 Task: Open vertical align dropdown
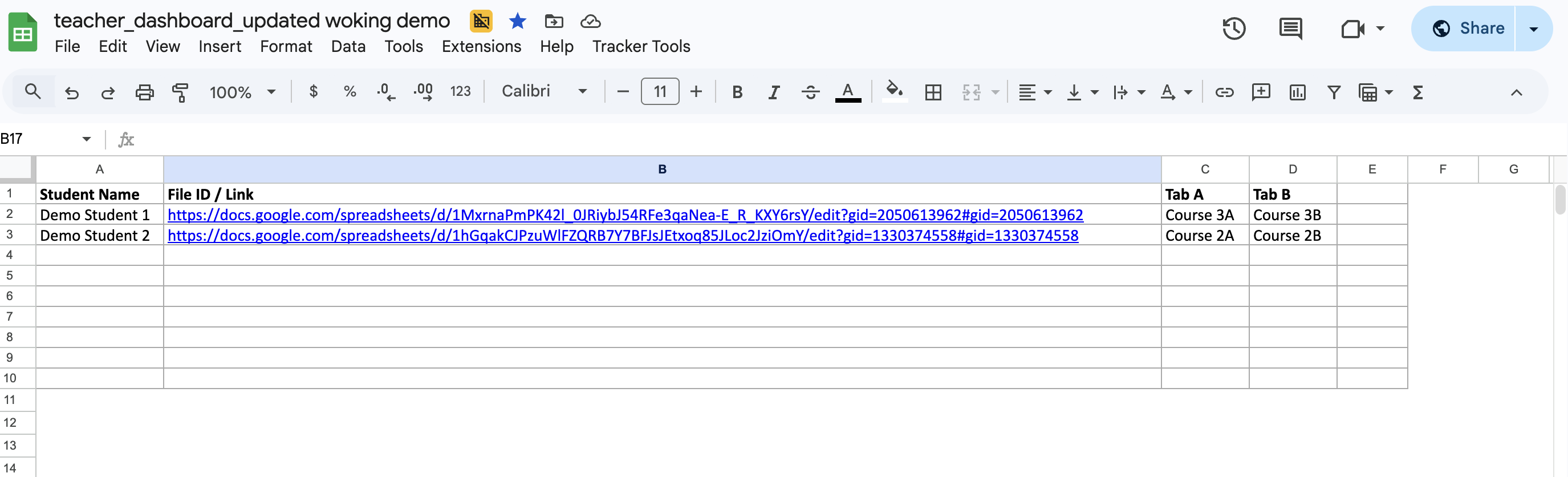[x=1082, y=92]
